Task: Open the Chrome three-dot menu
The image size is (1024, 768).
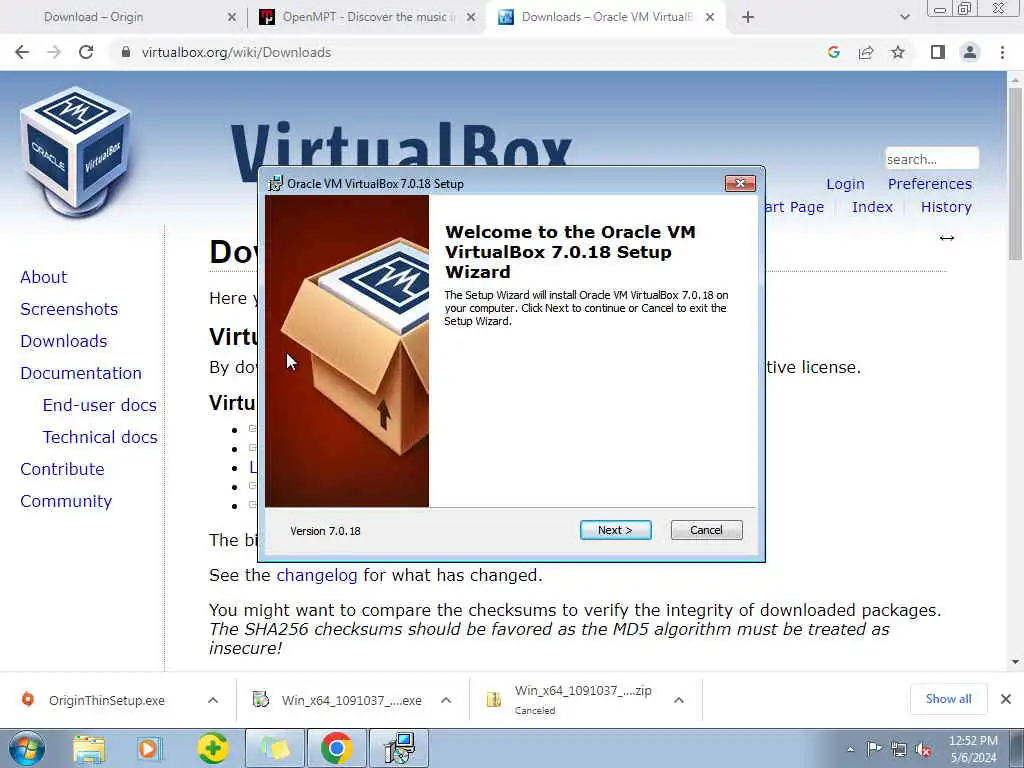Action: pos(1002,52)
